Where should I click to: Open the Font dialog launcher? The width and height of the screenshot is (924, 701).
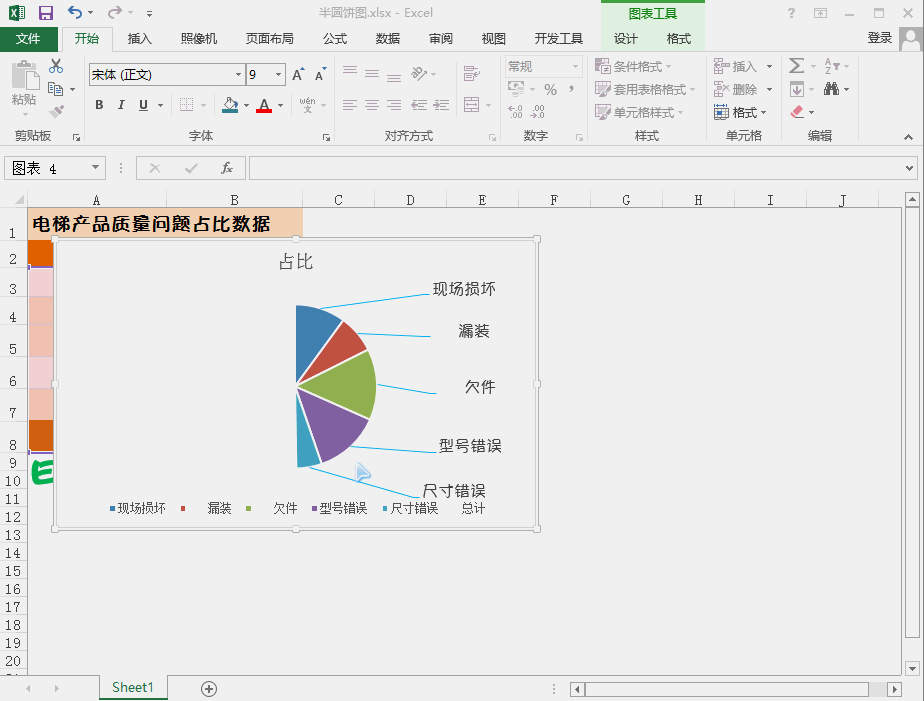(326, 137)
